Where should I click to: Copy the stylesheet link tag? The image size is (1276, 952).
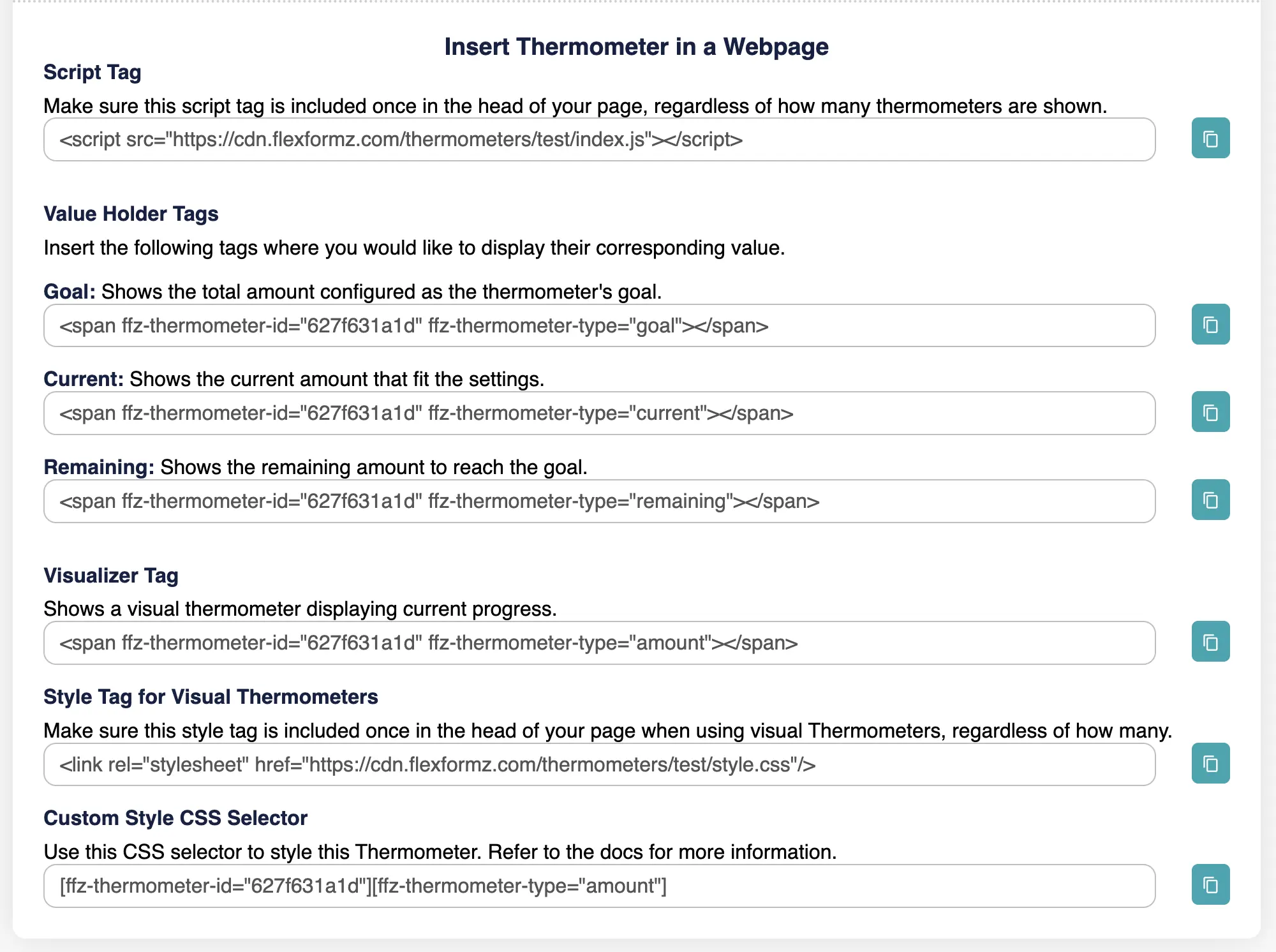[1210, 764]
